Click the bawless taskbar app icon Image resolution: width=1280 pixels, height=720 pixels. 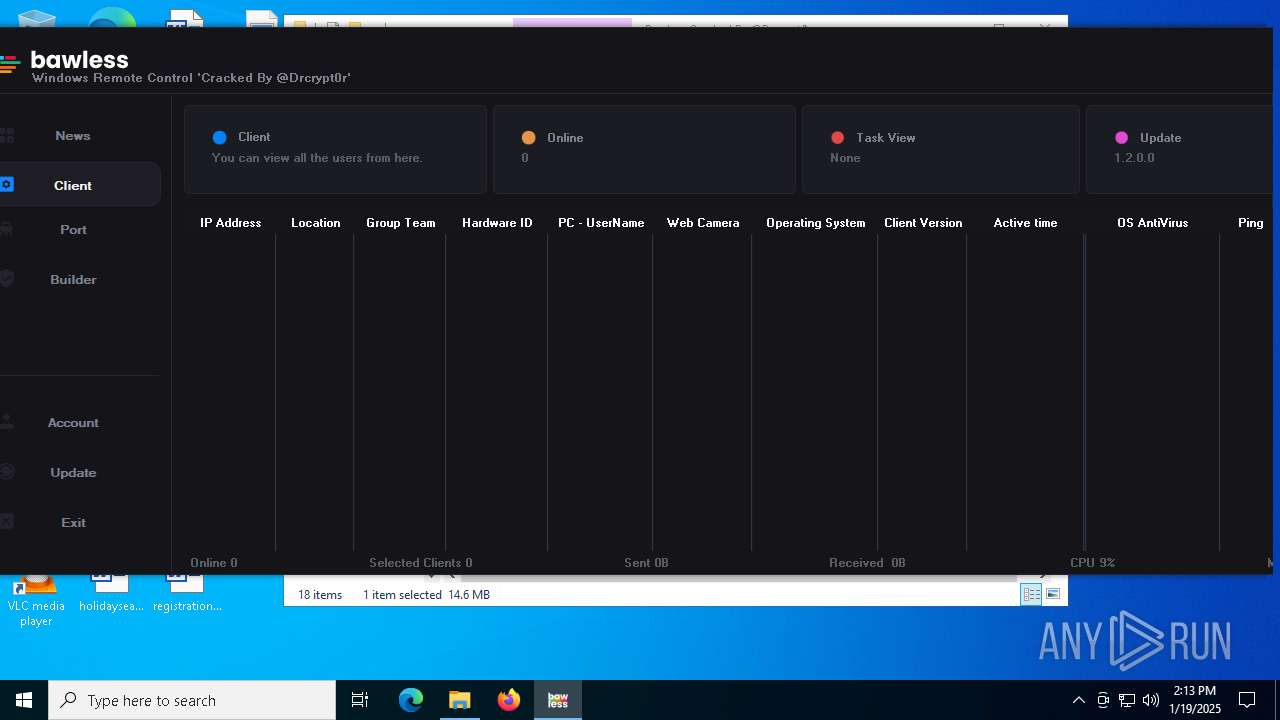click(558, 700)
